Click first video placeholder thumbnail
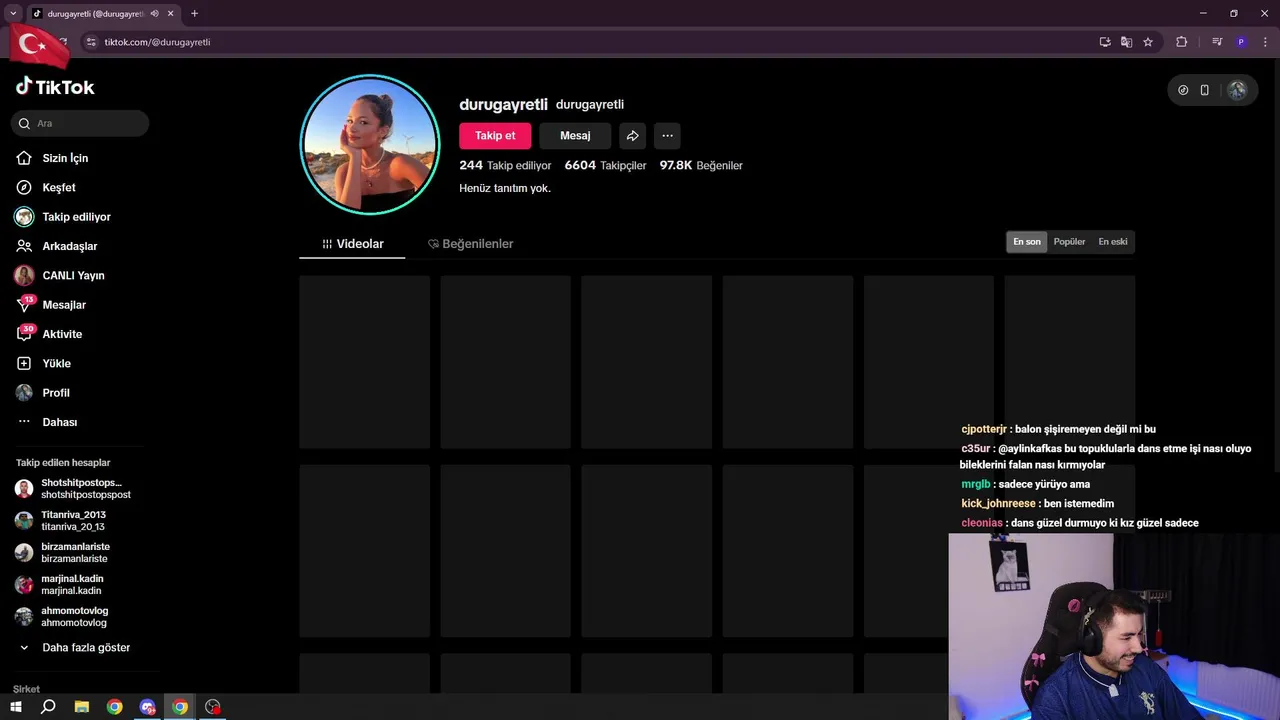This screenshot has height=720, width=1280. tap(364, 362)
